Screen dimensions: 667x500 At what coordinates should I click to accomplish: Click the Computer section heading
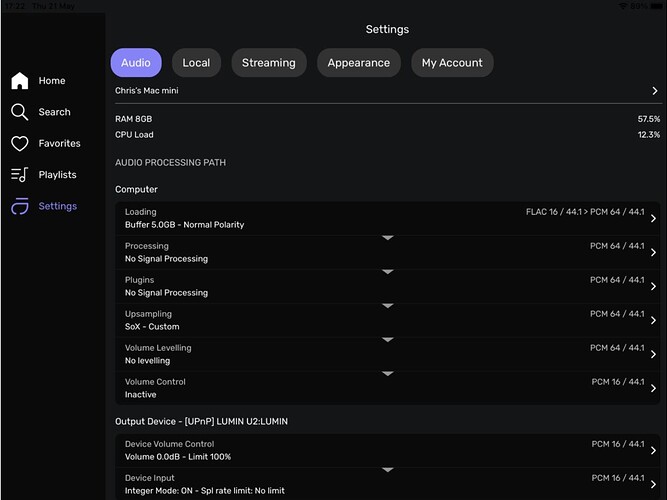point(136,189)
